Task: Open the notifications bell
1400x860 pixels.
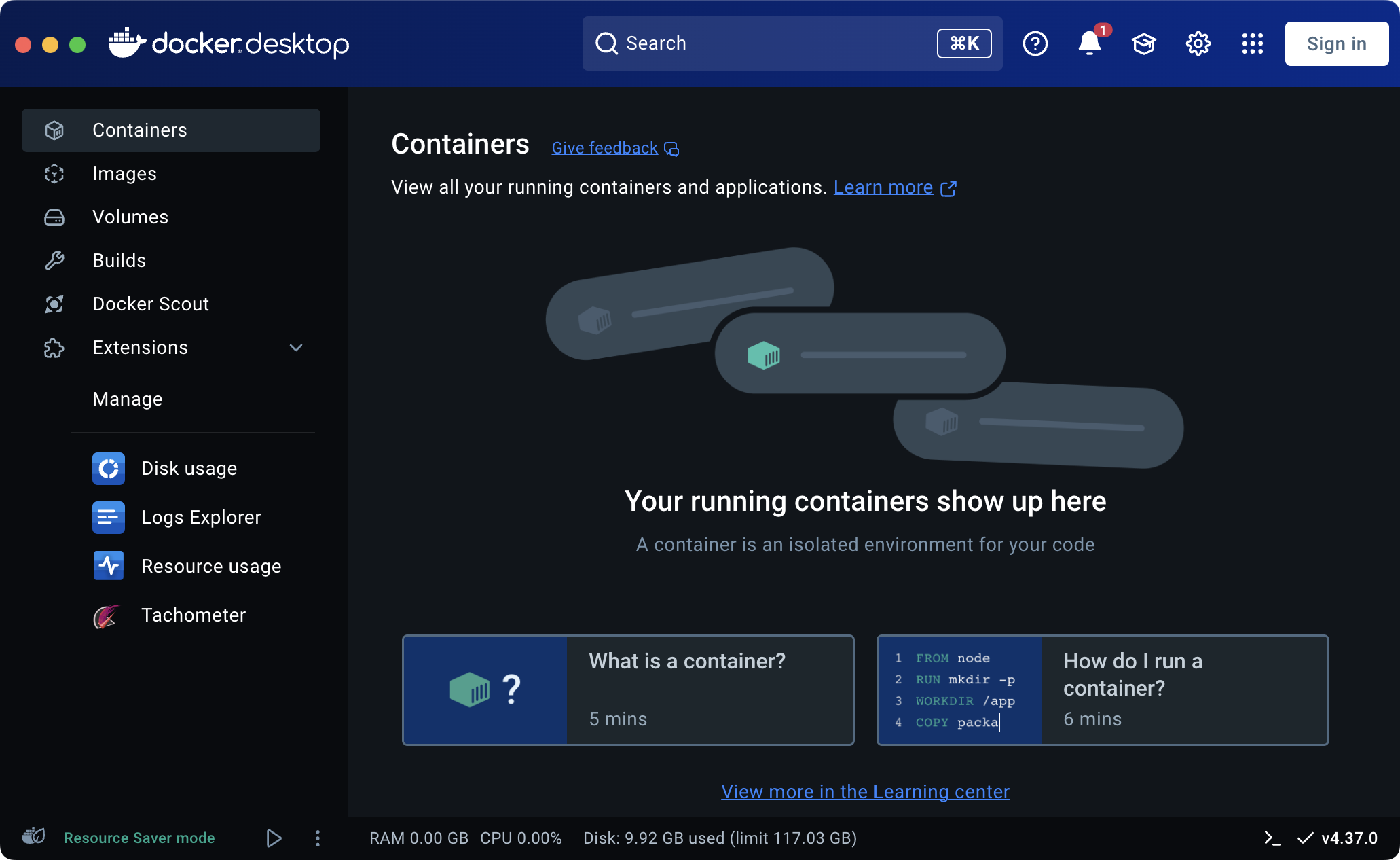Action: click(1089, 43)
